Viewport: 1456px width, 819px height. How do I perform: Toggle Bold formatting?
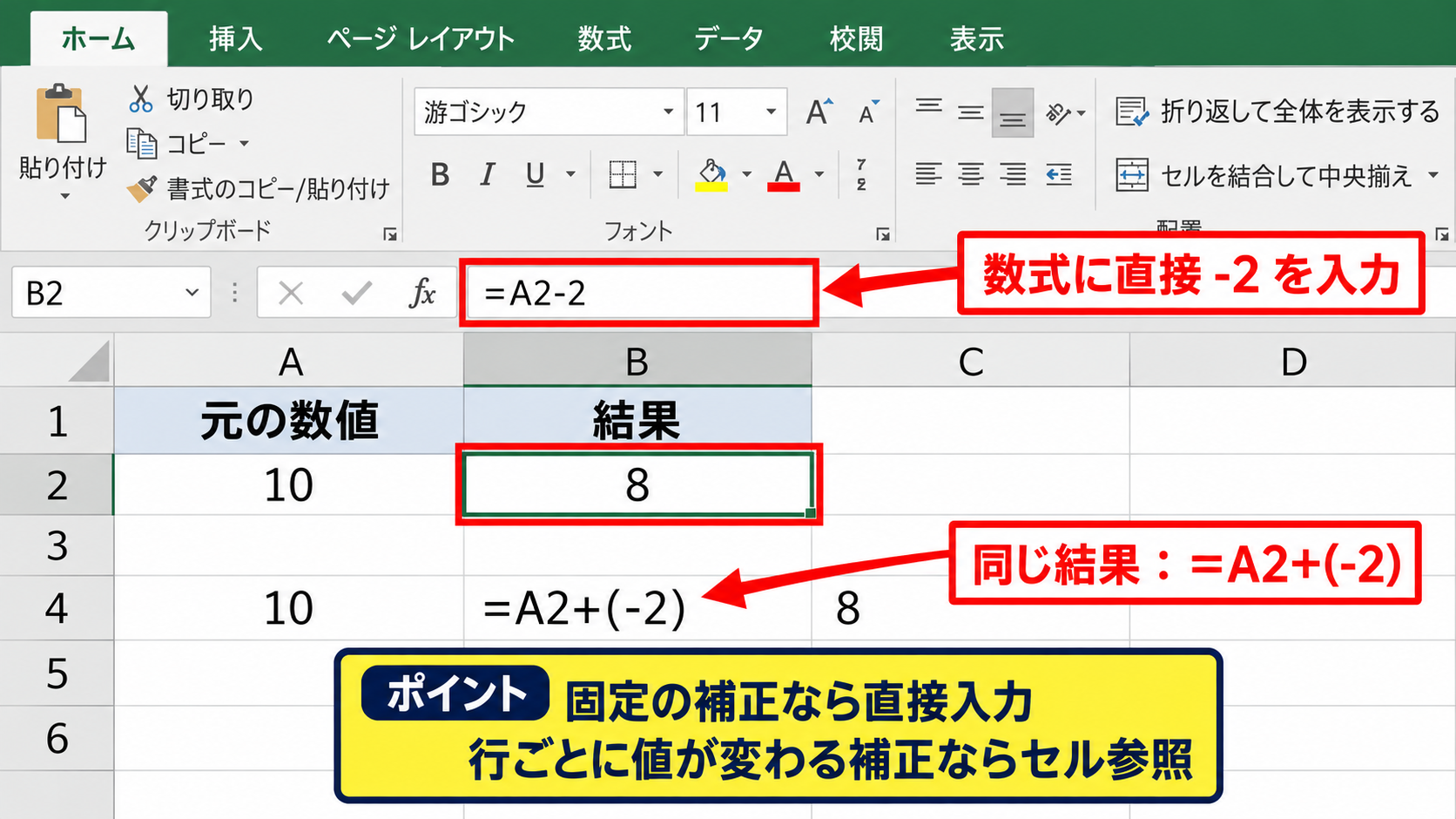coord(440,175)
